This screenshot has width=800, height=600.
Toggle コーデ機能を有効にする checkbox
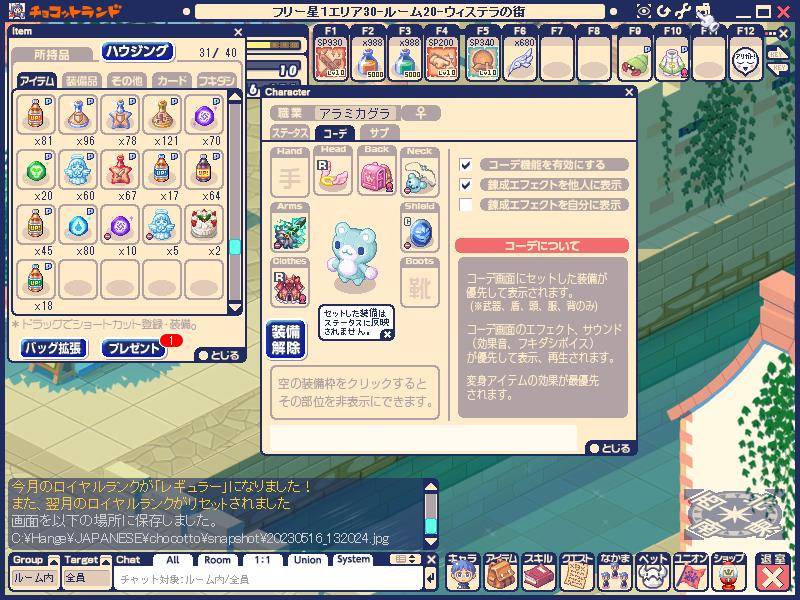click(465, 165)
